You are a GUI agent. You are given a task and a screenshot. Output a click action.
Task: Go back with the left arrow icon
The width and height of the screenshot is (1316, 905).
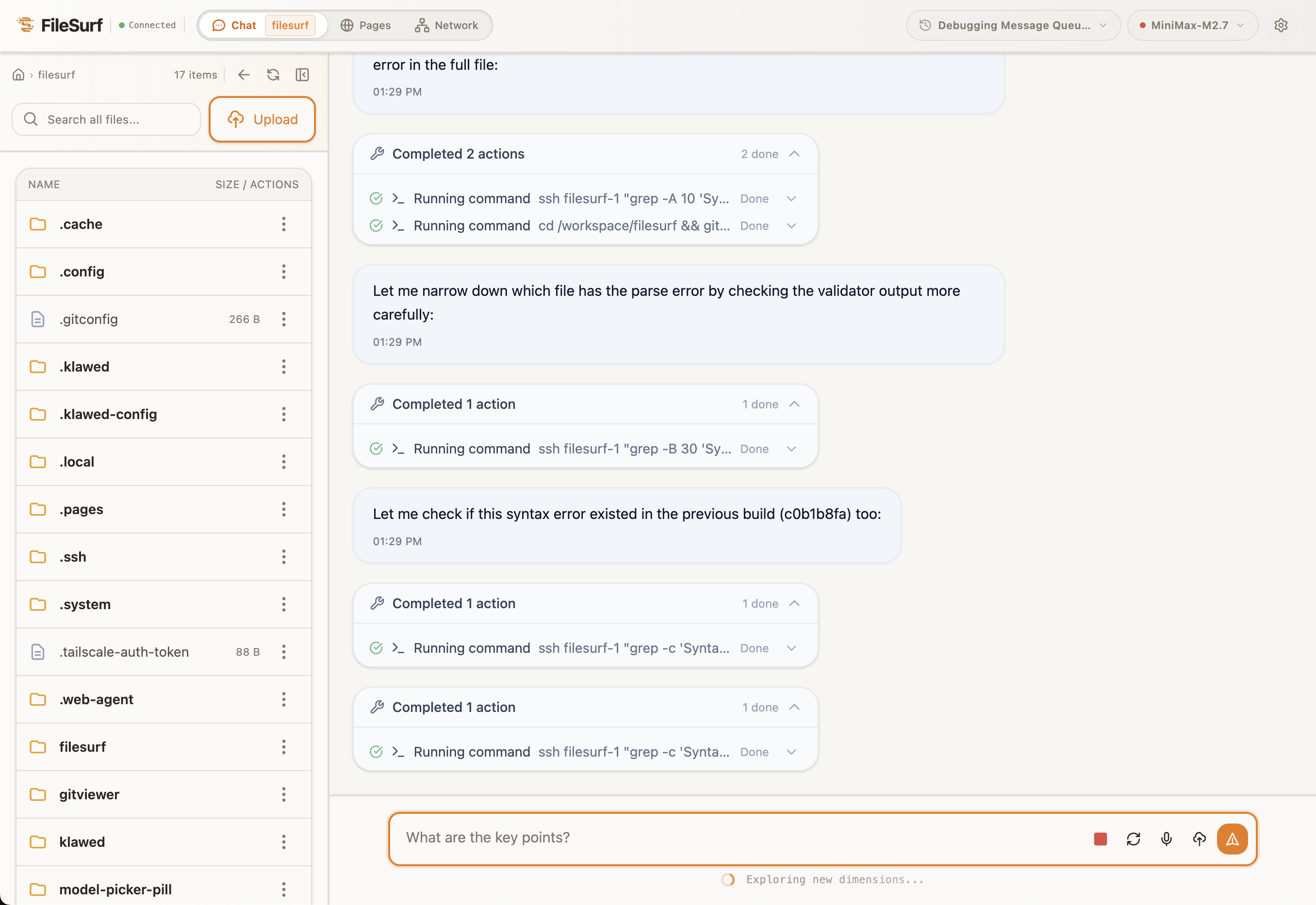pyautogui.click(x=244, y=75)
